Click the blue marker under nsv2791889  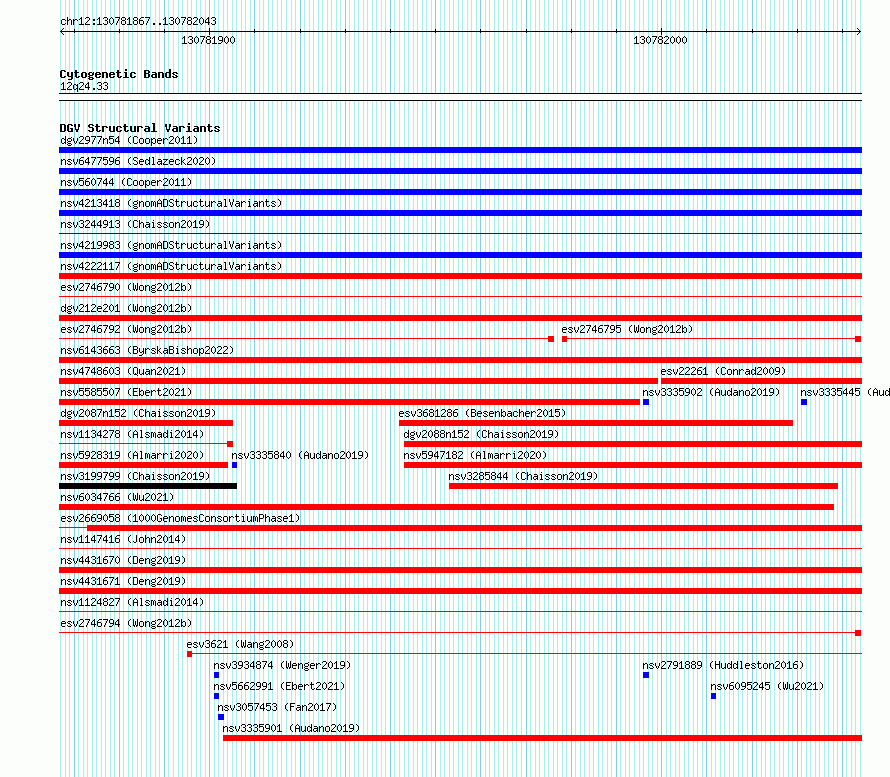[646, 675]
